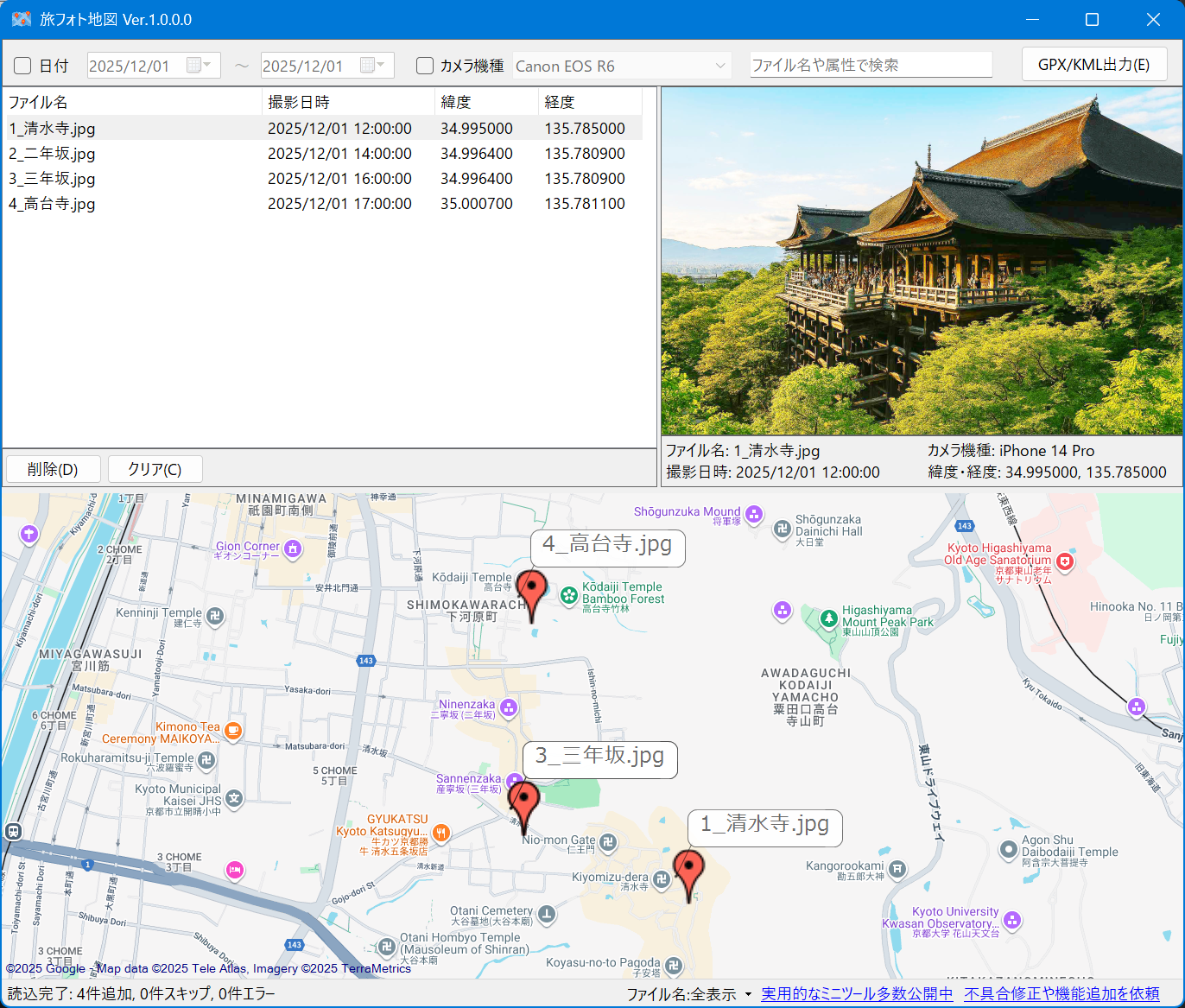The image size is (1185, 1008).
Task: Click the ファイル名や属性で検索 search field
Action: (x=871, y=64)
